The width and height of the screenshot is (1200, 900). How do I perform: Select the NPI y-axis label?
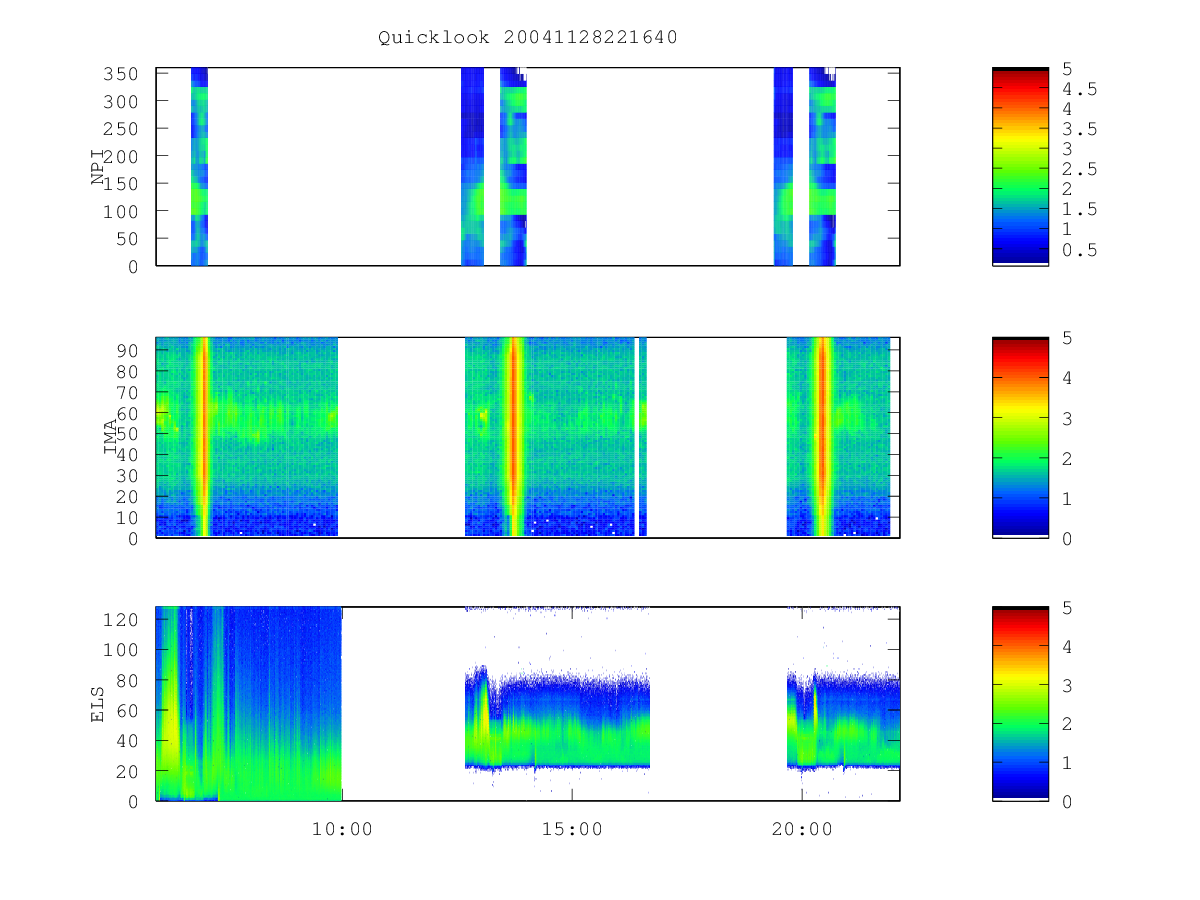click(99, 167)
